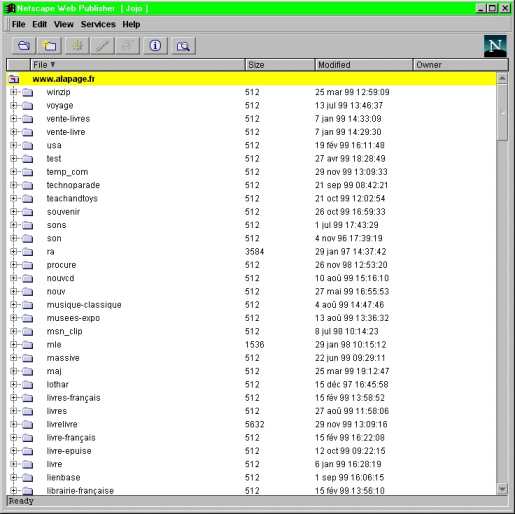Screen dimensions: 515x514
Task: Click the folder icon next to technoparade
Action: pos(28,185)
